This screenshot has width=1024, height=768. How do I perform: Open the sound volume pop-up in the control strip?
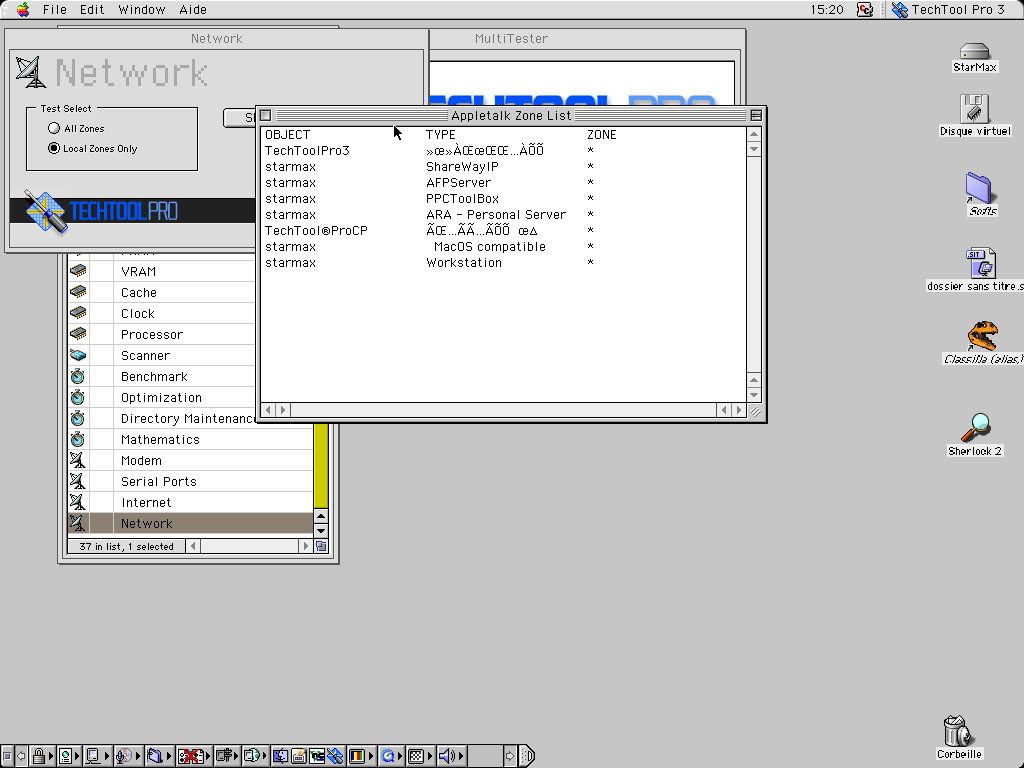(x=451, y=756)
